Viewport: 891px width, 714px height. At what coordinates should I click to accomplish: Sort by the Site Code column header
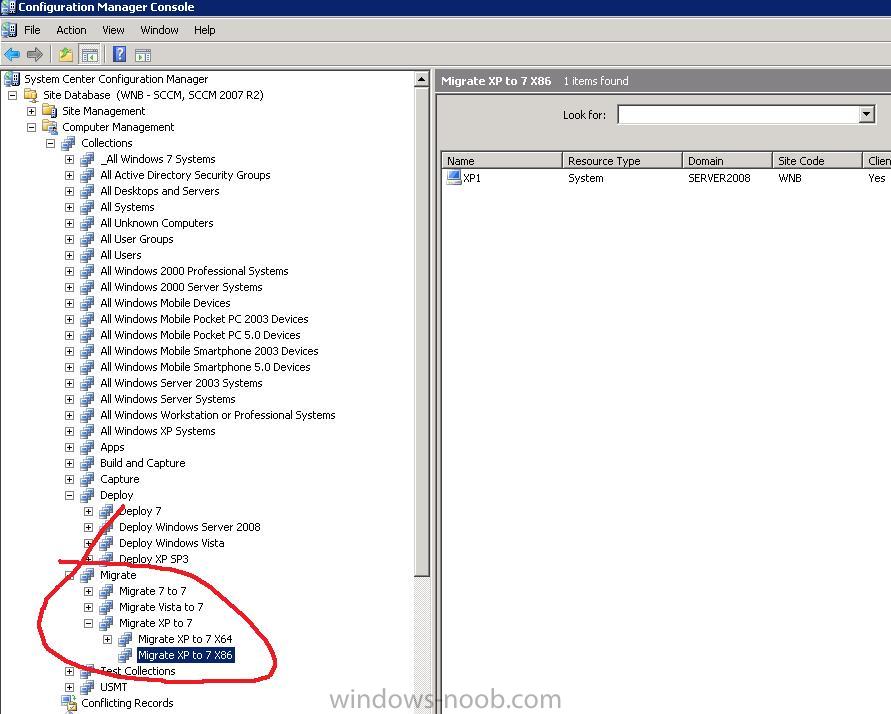(817, 161)
